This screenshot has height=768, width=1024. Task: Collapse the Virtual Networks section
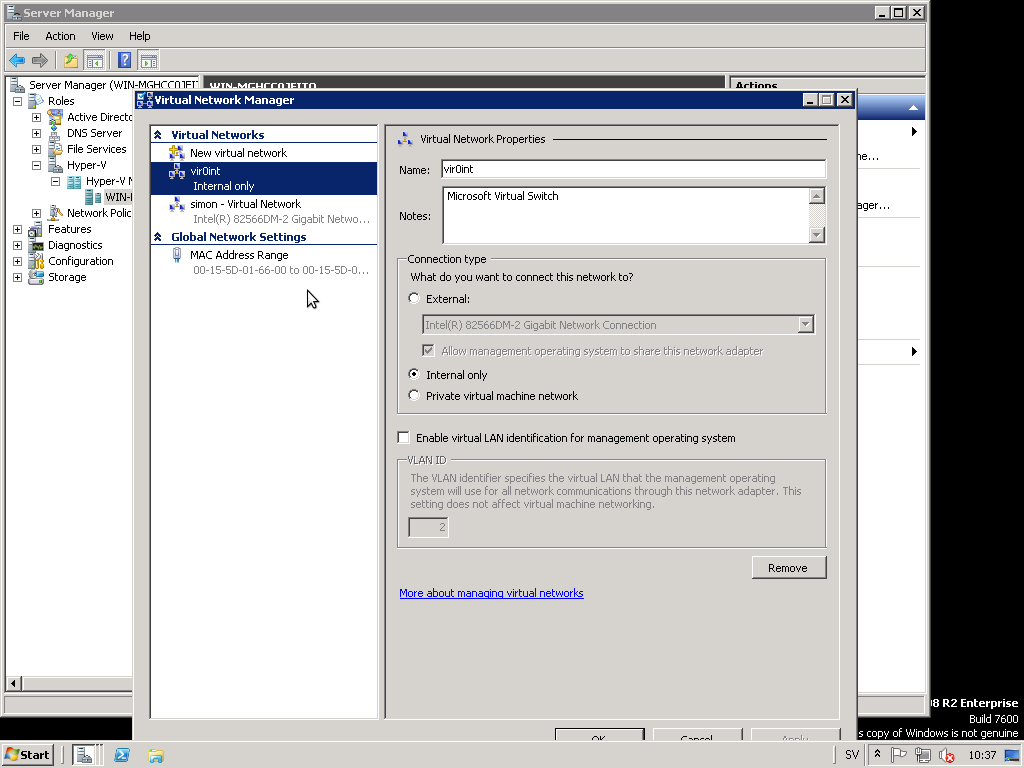[x=158, y=135]
